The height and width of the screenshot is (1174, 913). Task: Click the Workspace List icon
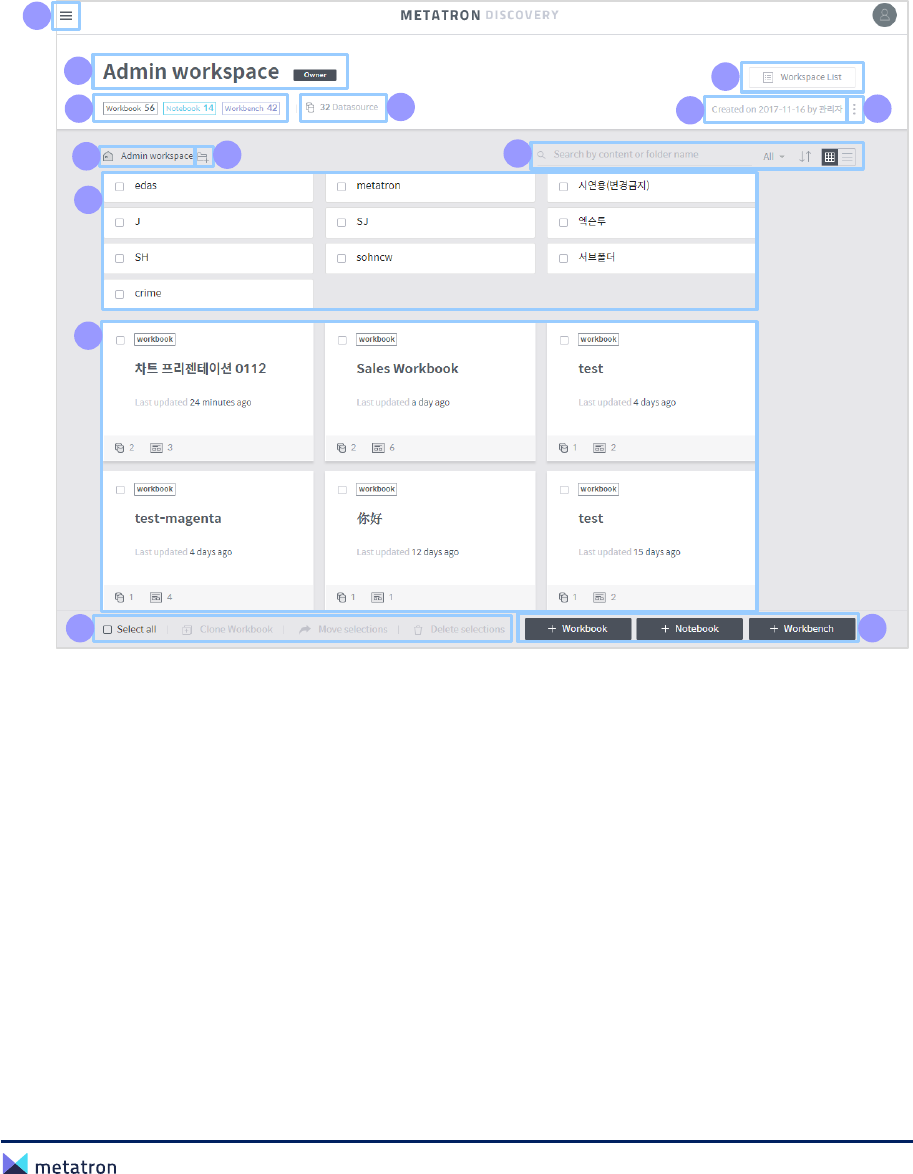pos(768,77)
